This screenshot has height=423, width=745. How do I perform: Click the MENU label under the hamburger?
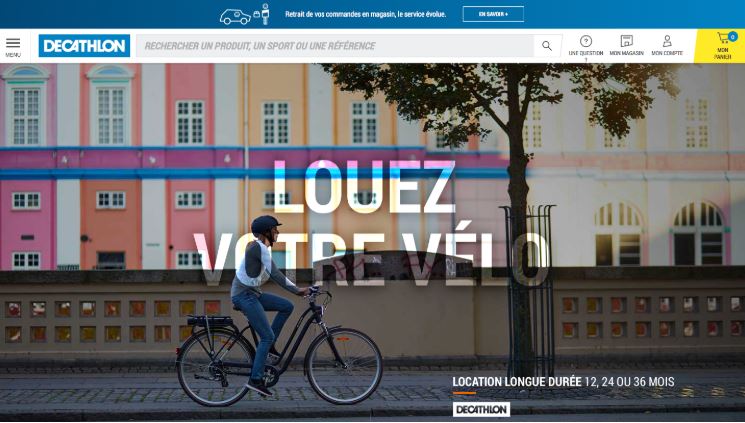pos(13,55)
